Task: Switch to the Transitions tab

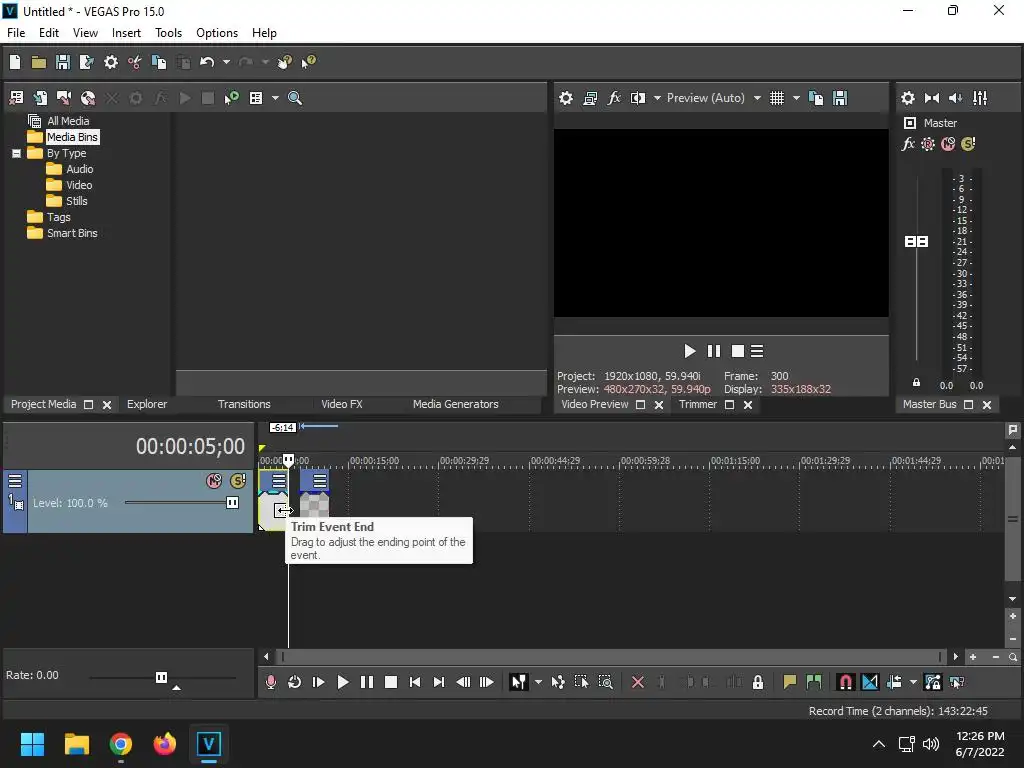Action: [244, 404]
